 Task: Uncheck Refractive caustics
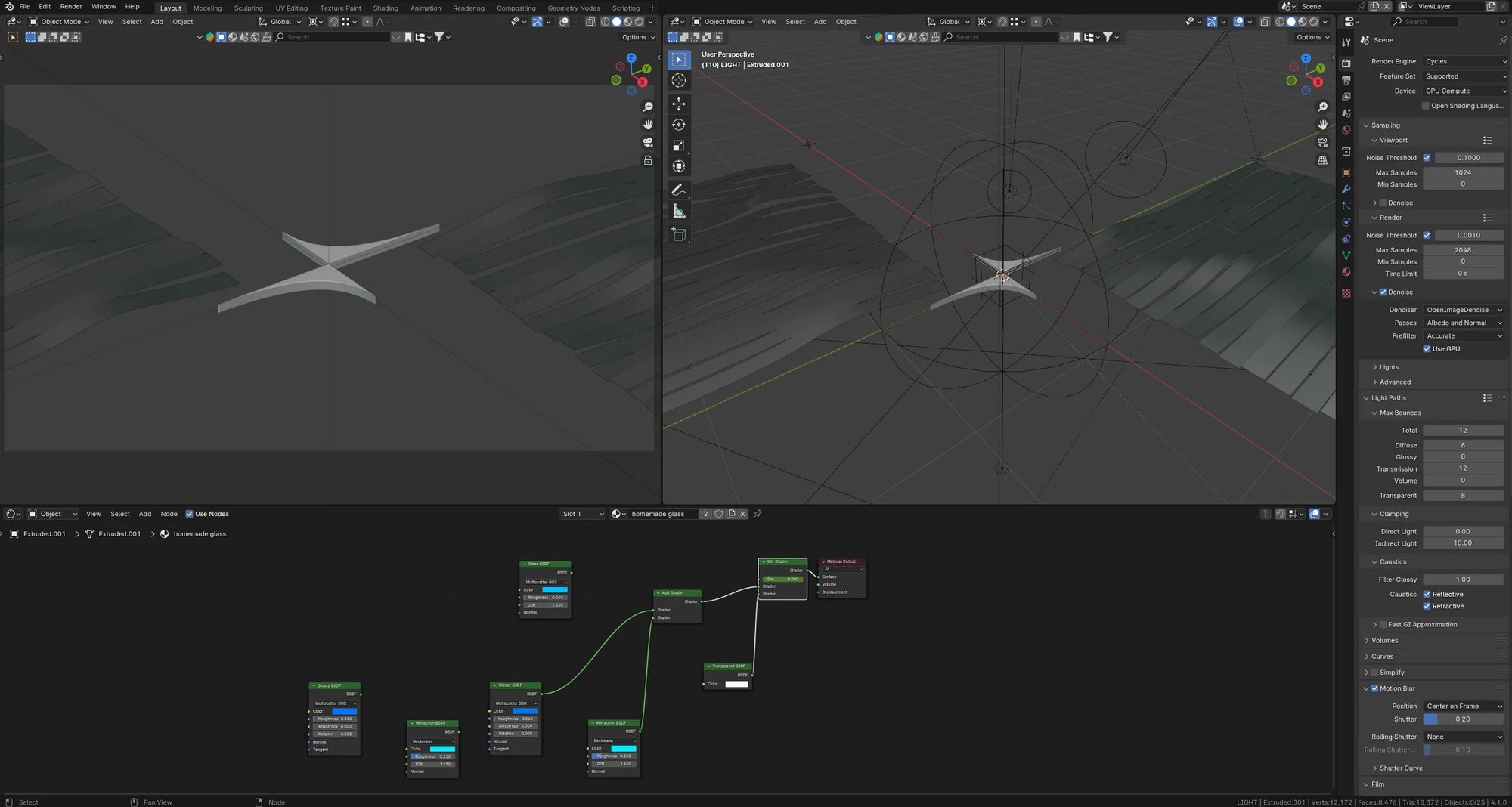pos(1427,607)
